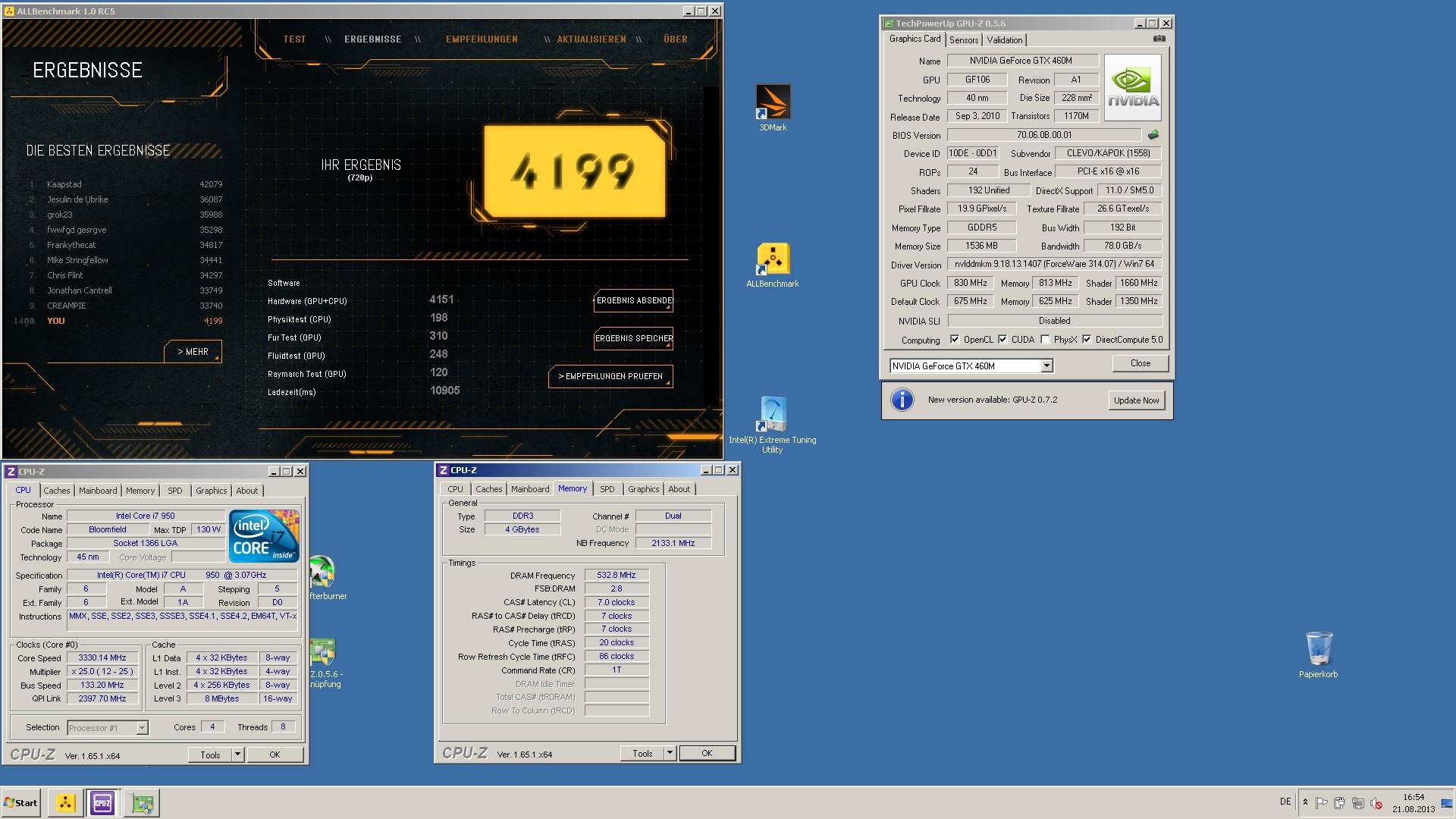Open the Intel Extreme Tuning Utility shortcut
This screenshot has width=1456, height=819.
[772, 425]
